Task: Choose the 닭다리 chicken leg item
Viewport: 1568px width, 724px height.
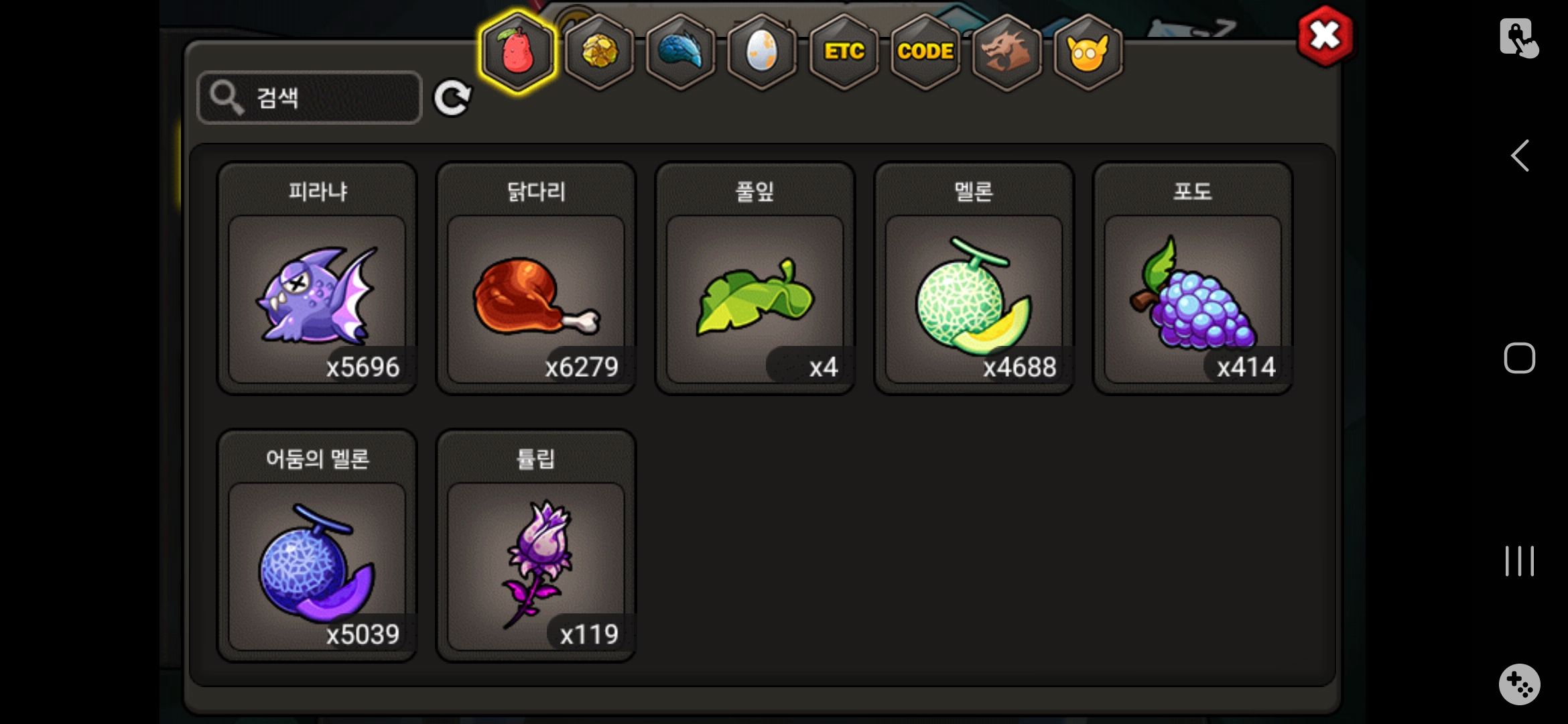Action: click(x=536, y=278)
